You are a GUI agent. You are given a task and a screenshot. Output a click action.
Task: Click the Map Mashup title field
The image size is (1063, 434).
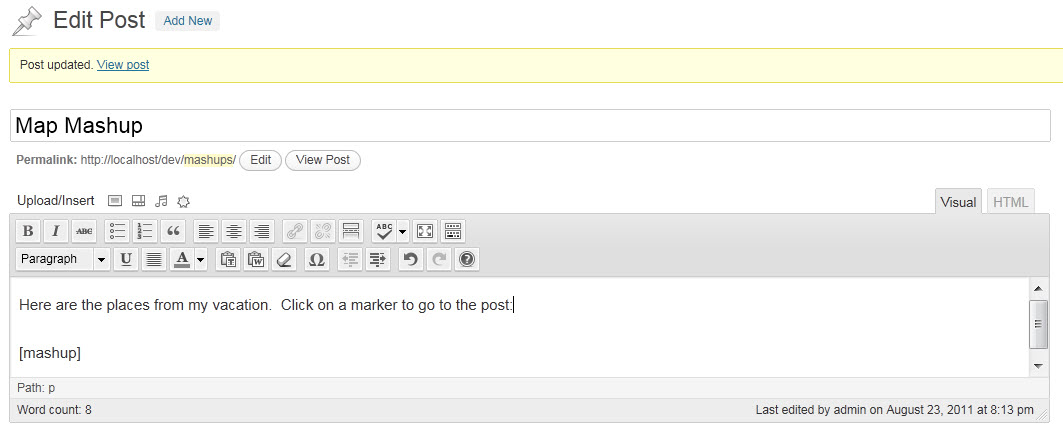530,126
